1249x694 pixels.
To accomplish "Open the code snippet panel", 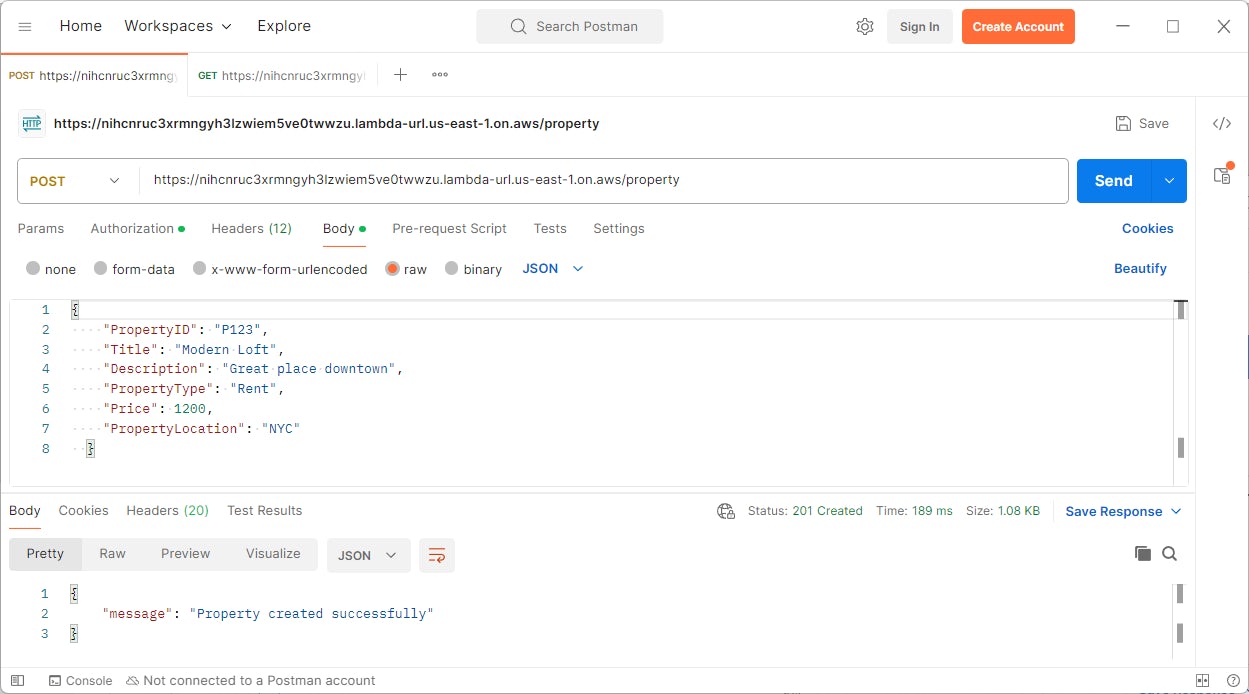I will click(1221, 123).
